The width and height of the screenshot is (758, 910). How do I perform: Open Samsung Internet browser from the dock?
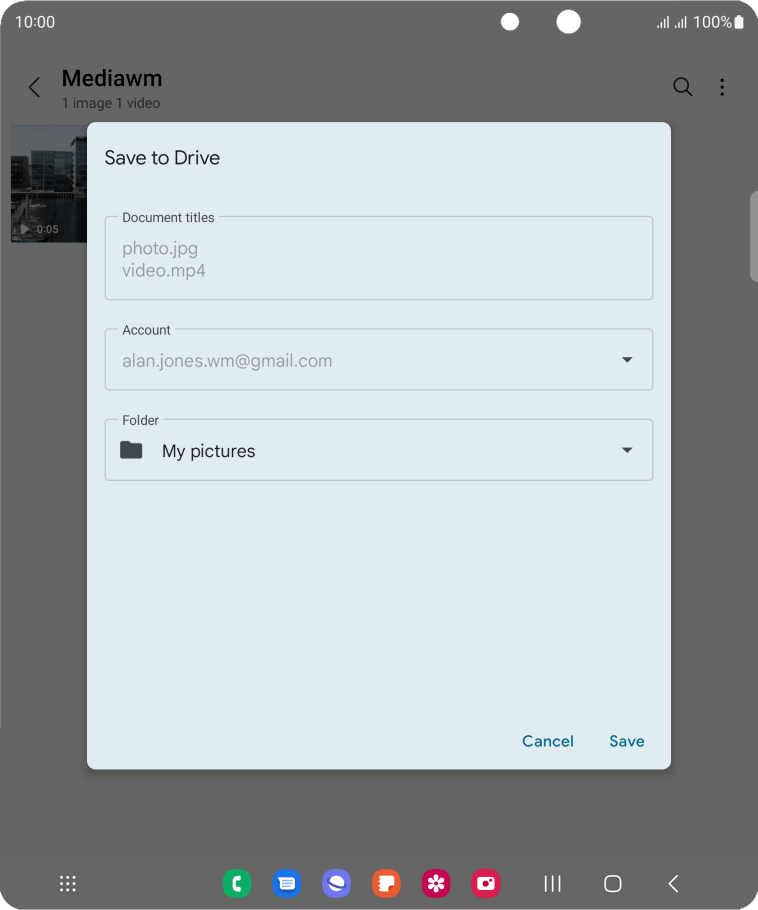coord(337,884)
